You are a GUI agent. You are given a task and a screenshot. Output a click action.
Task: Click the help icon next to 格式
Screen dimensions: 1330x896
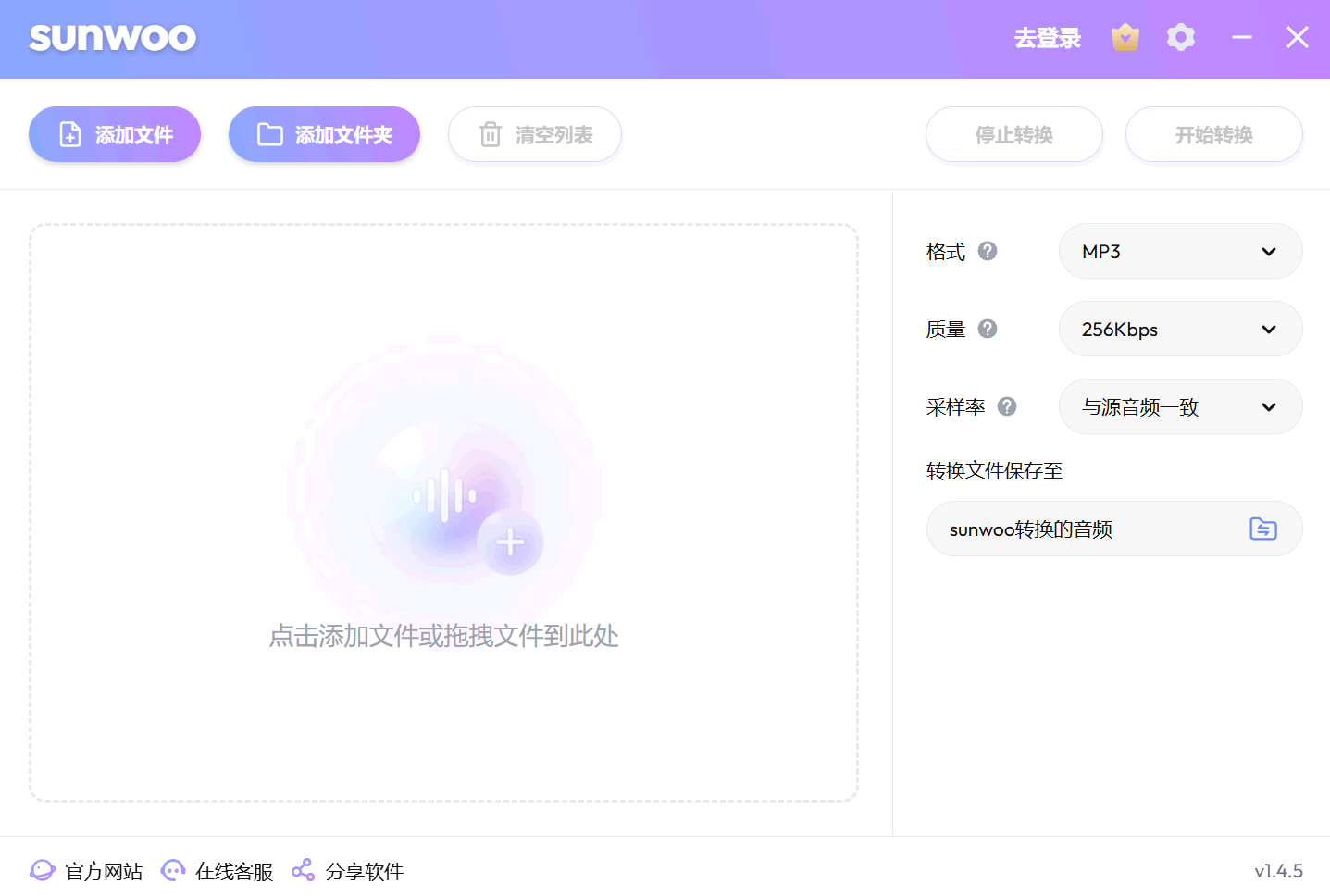[x=988, y=251]
